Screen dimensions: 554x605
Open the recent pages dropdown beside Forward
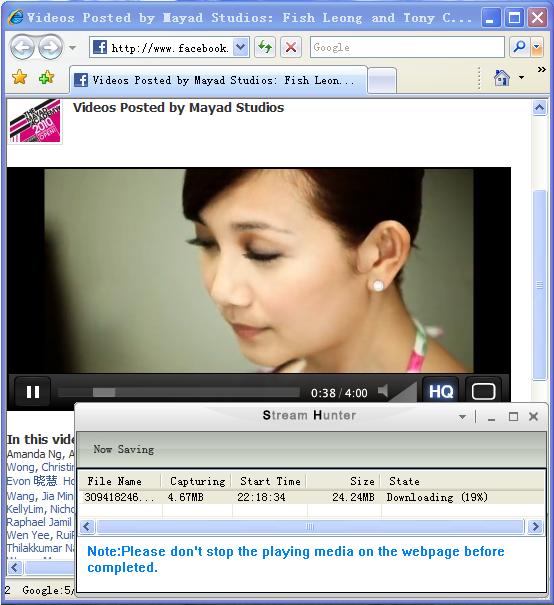coord(72,48)
